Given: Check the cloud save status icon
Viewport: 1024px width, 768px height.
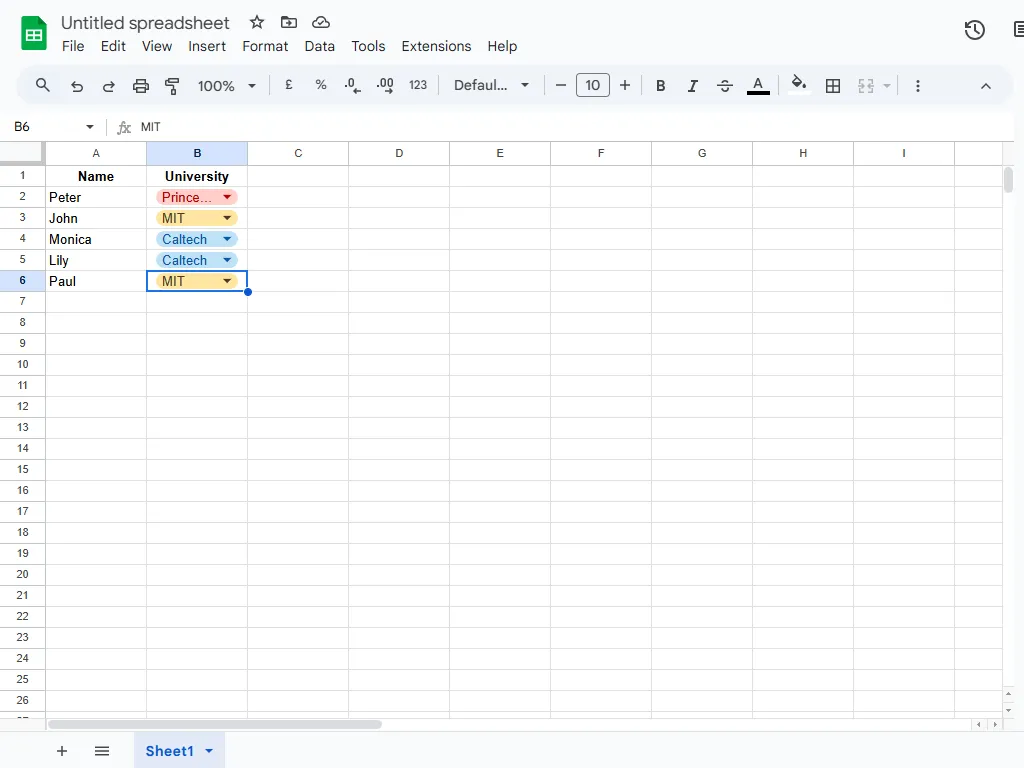Looking at the screenshot, I should 321,23.
